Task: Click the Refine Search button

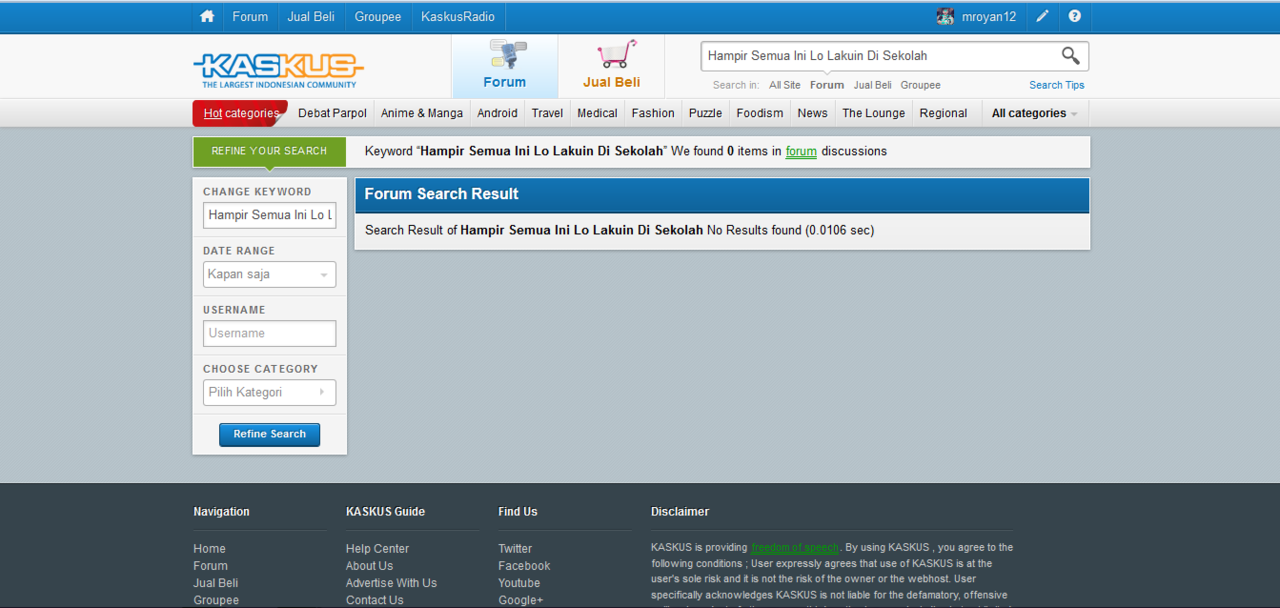Action: [270, 434]
